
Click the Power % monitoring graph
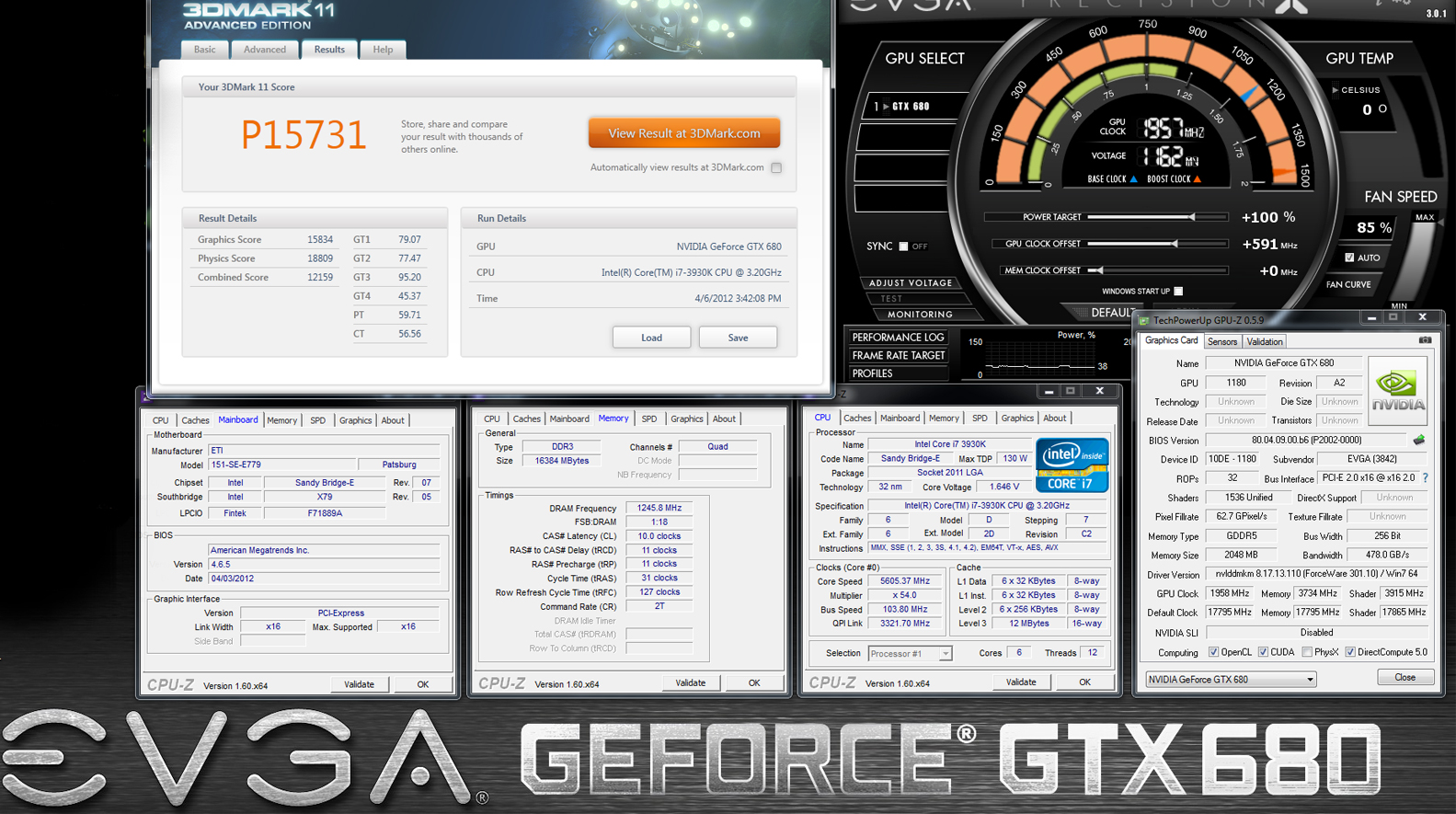click(x=1039, y=359)
